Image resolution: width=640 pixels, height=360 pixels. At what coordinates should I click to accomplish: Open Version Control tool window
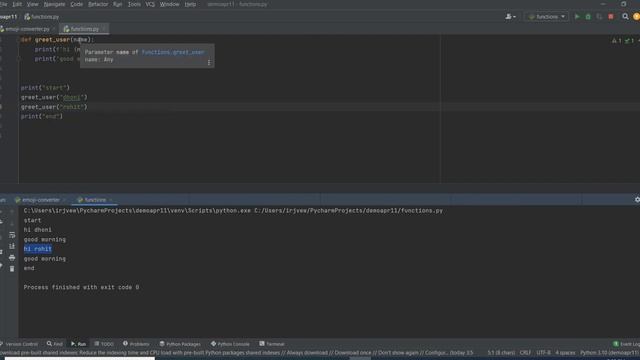[19, 344]
